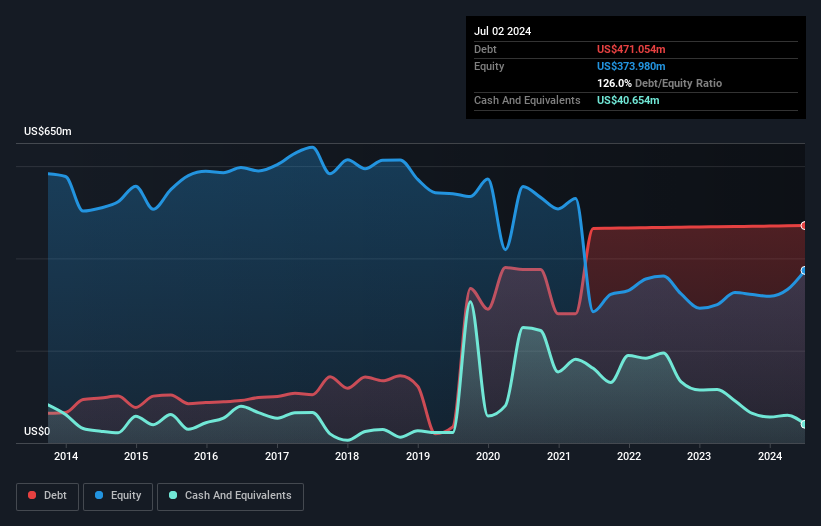Click the US$373.980m equity value
821x526 pixels.
[631, 66]
